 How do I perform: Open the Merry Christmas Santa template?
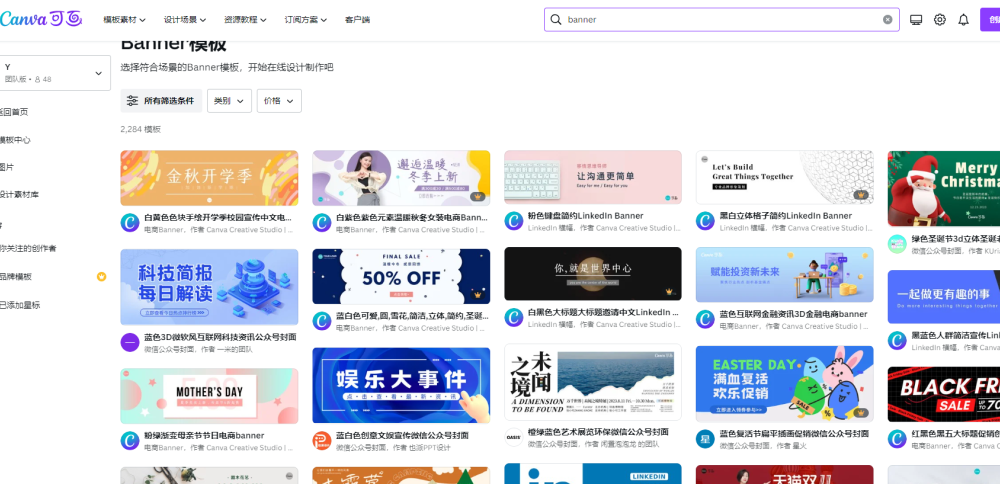(x=944, y=189)
